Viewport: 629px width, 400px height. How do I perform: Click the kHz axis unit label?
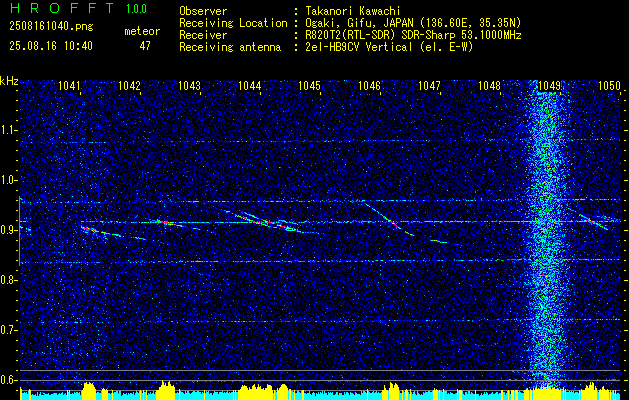tap(9, 81)
